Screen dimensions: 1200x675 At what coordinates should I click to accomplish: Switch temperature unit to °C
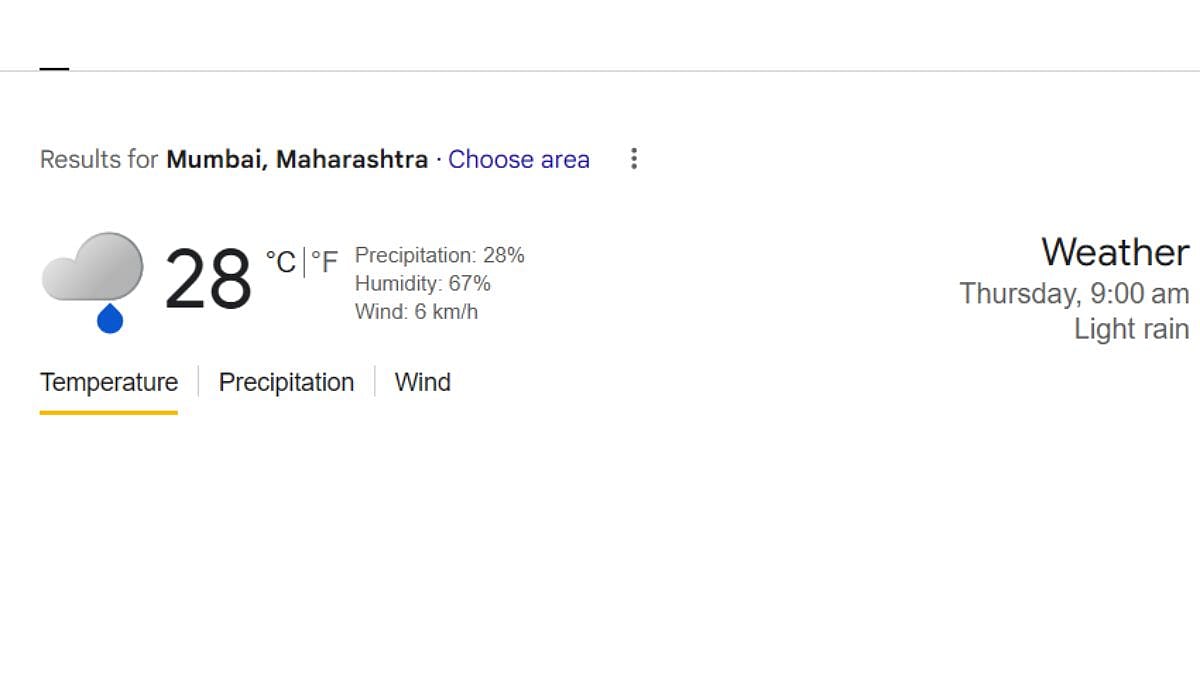(280, 262)
